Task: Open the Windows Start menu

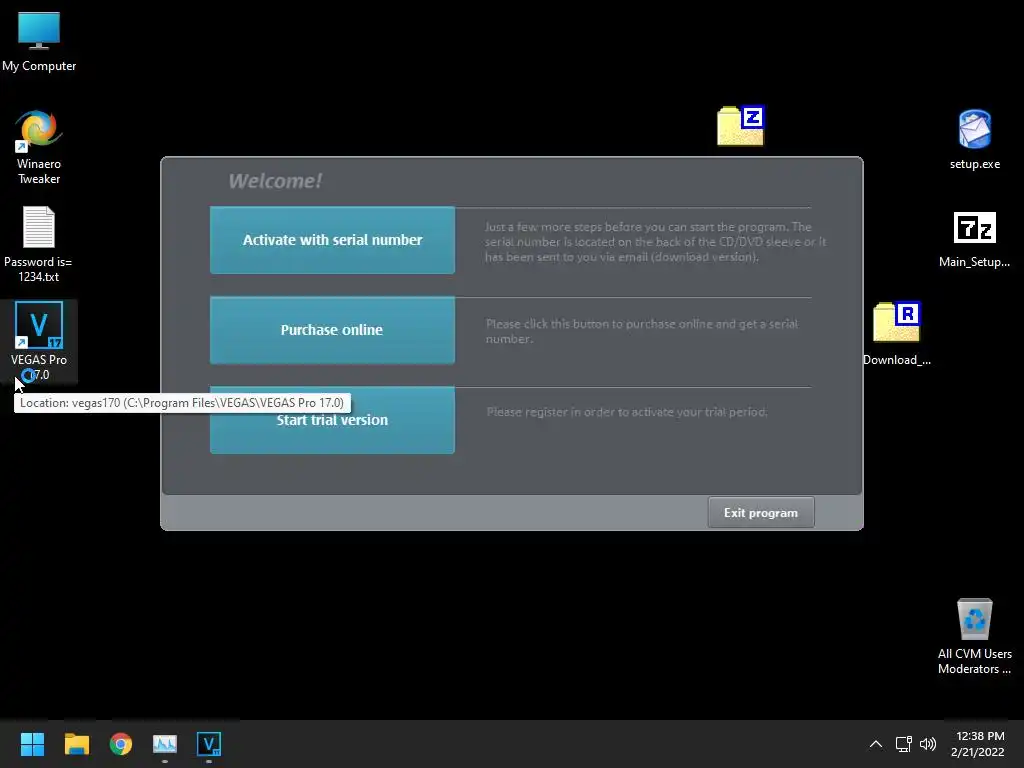Action: [32, 744]
